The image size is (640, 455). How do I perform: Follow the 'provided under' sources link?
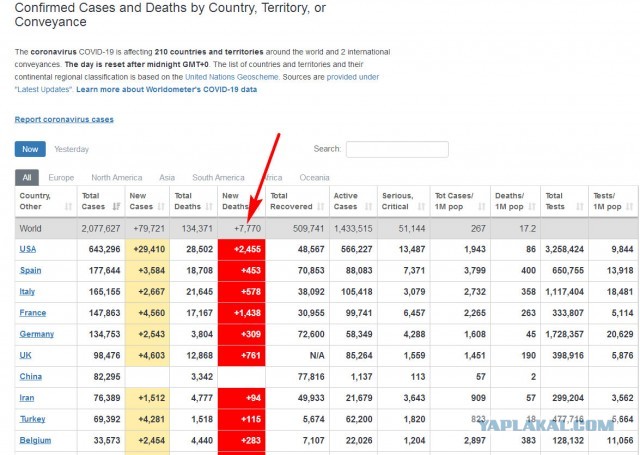(x=353, y=77)
